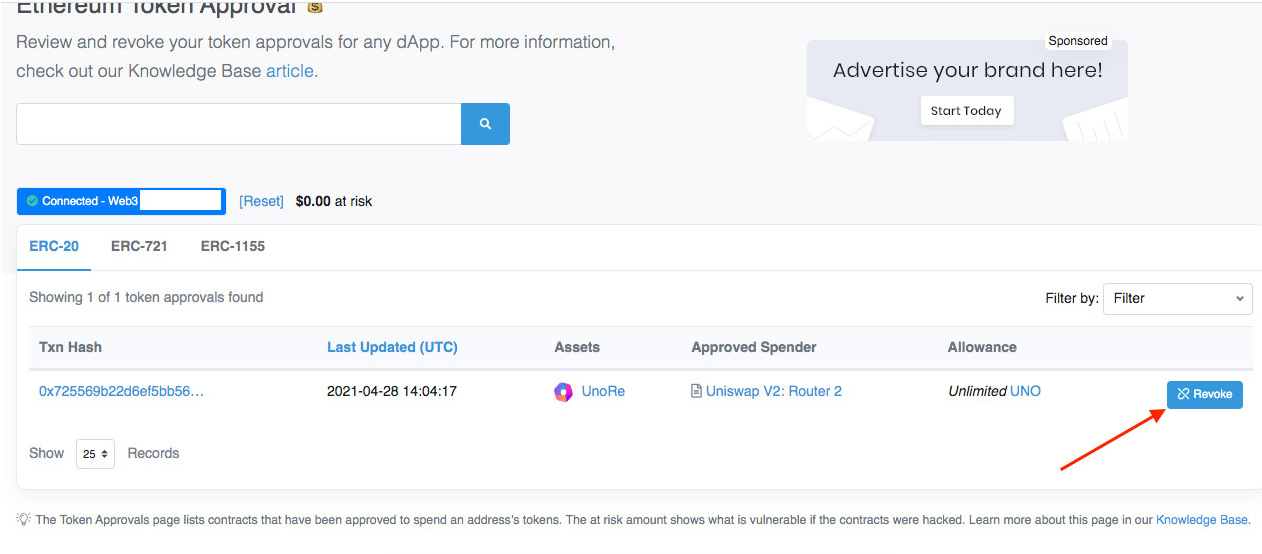Focus the address search input field
This screenshot has height=554, width=1262.
tap(238, 124)
